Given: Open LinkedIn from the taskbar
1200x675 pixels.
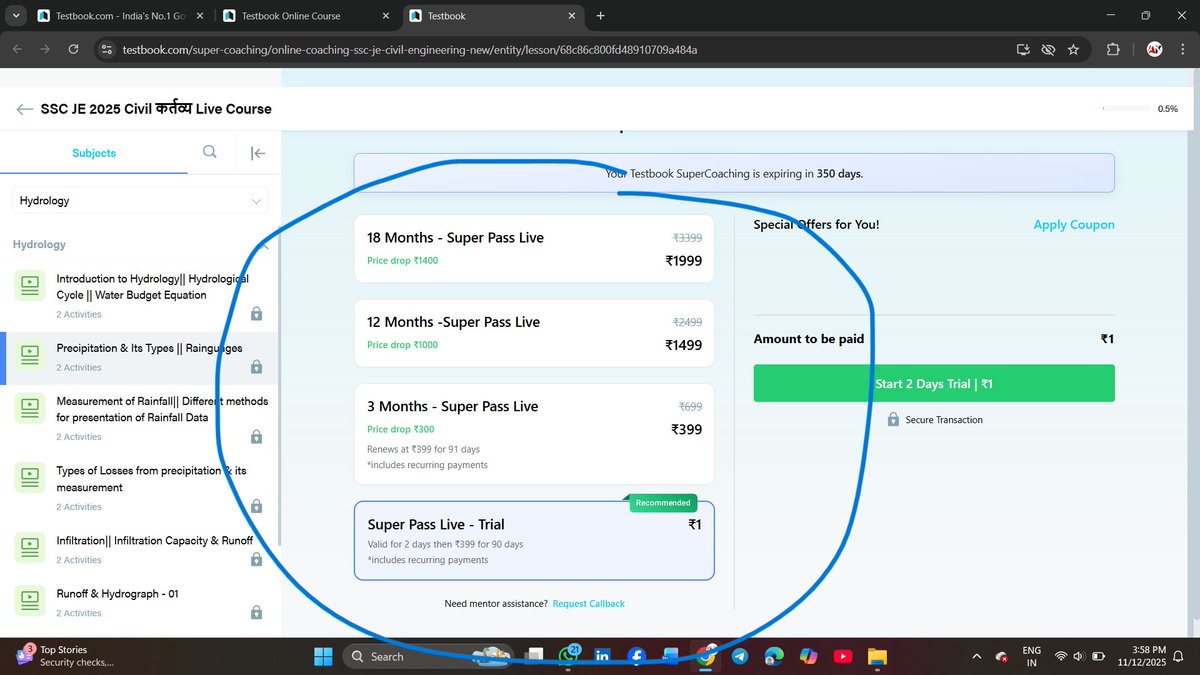Looking at the screenshot, I should (x=602, y=656).
